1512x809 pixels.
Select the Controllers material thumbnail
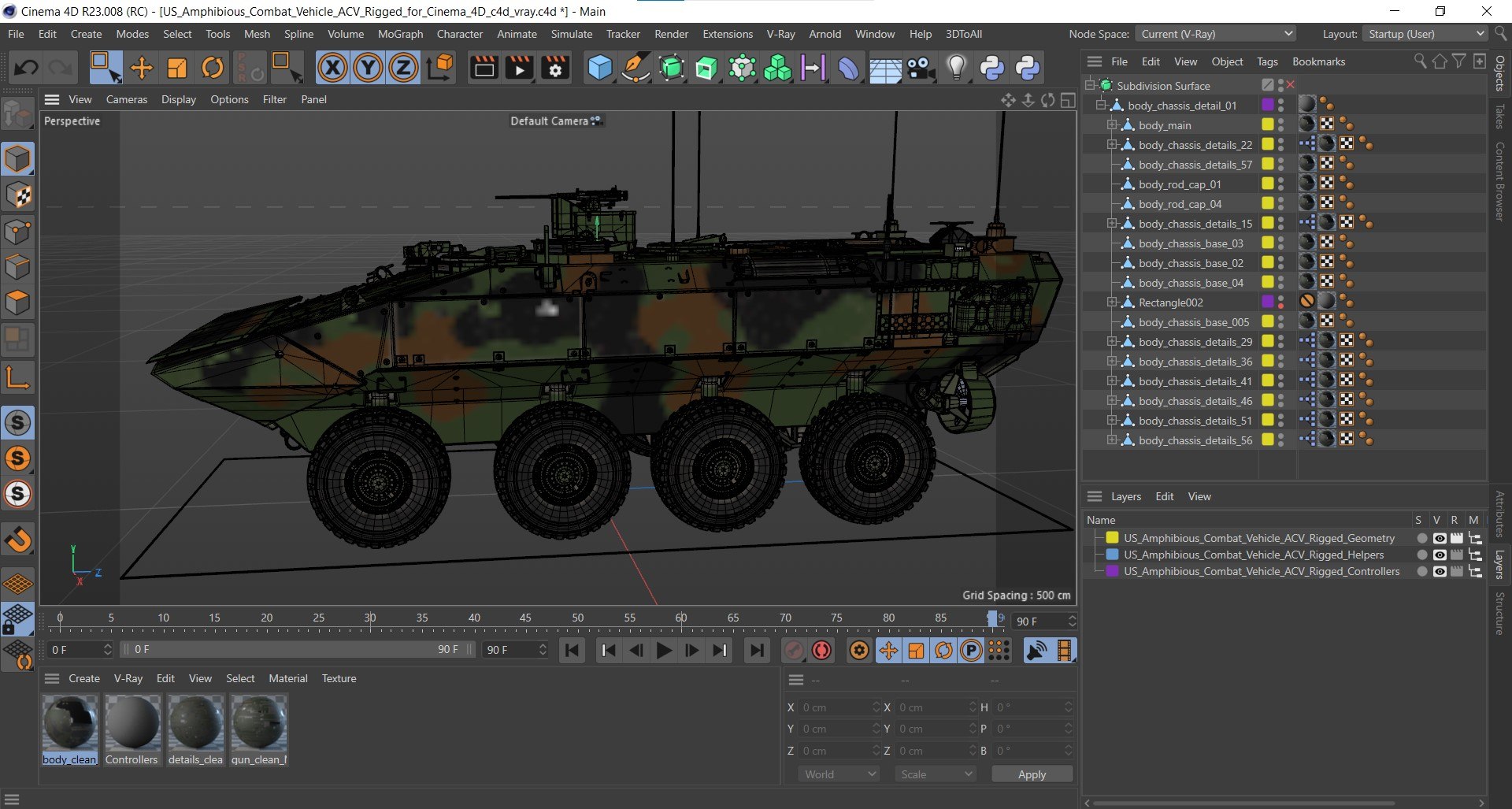[132, 722]
